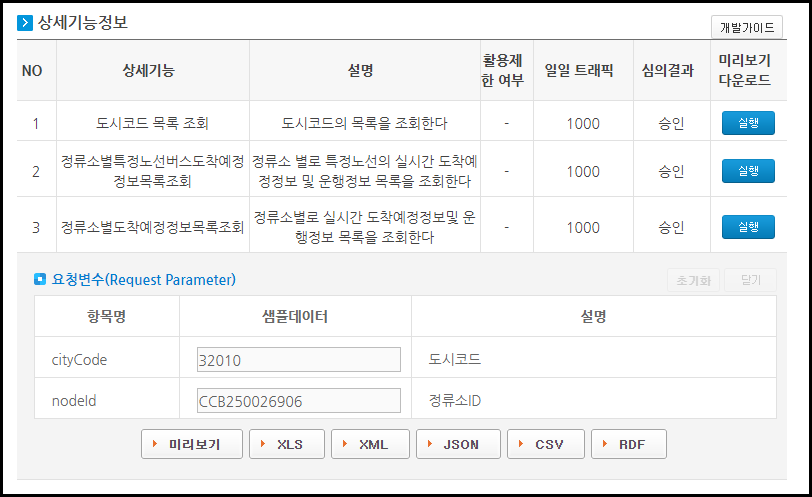Run 실행 for 도시코드 목록 조회
Screen dimensions: 812x497
pyautogui.click(x=748, y=123)
